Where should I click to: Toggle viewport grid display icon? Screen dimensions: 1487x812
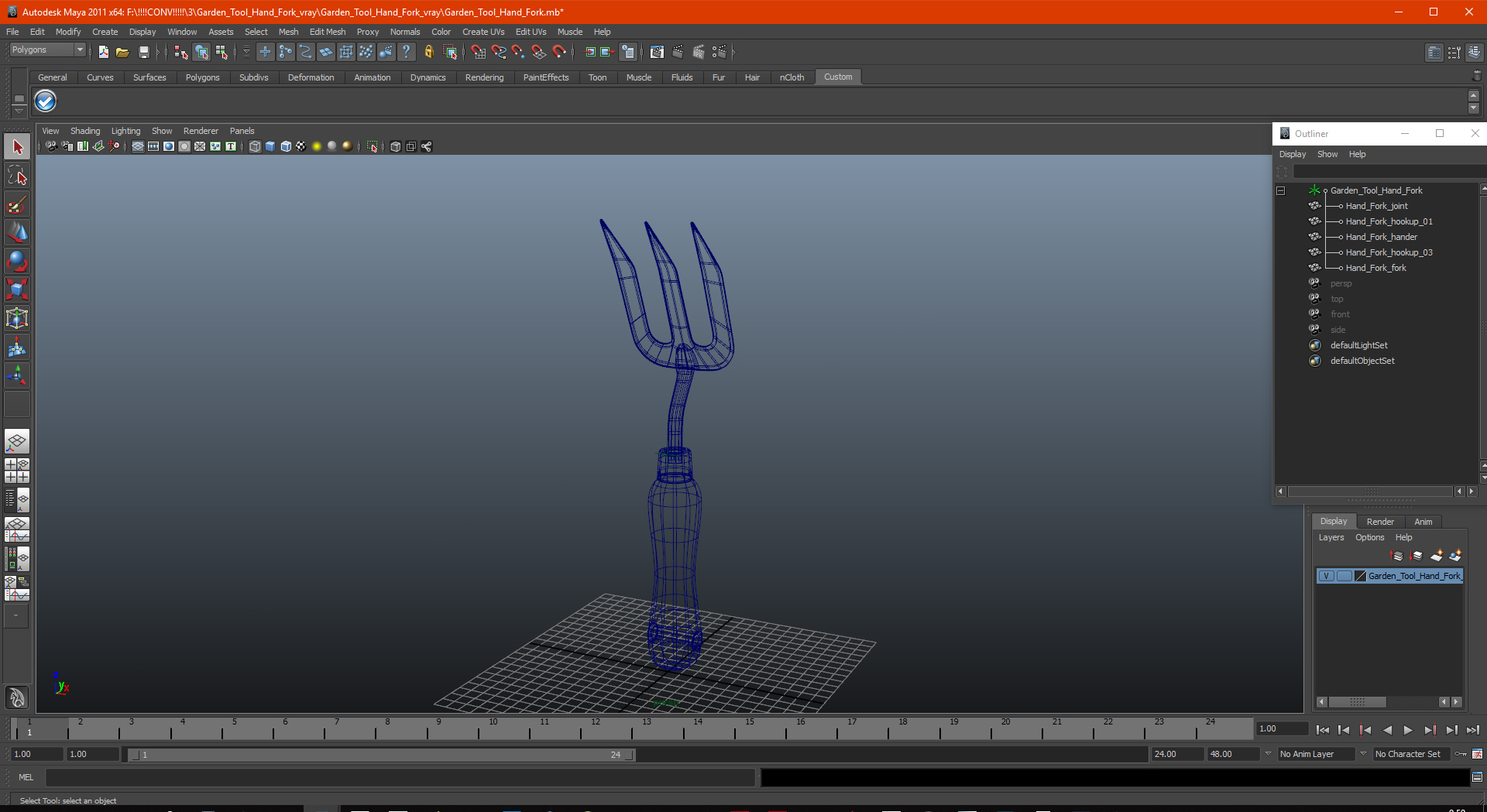tap(138, 146)
